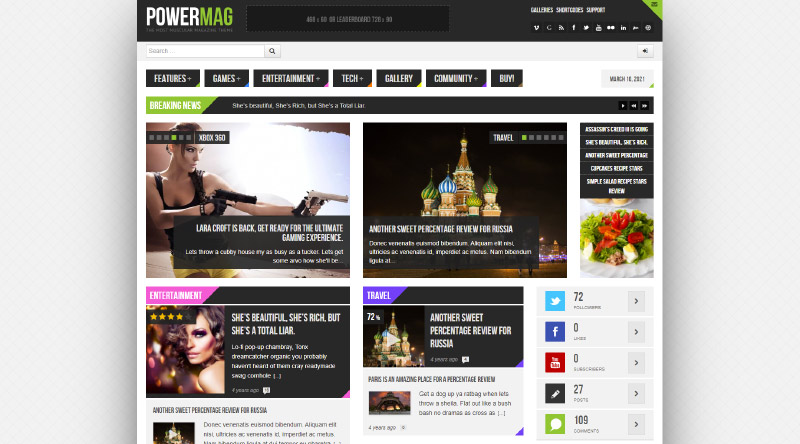
Task: Click the leaderboard ad banner placeholder
Action: point(348,19)
